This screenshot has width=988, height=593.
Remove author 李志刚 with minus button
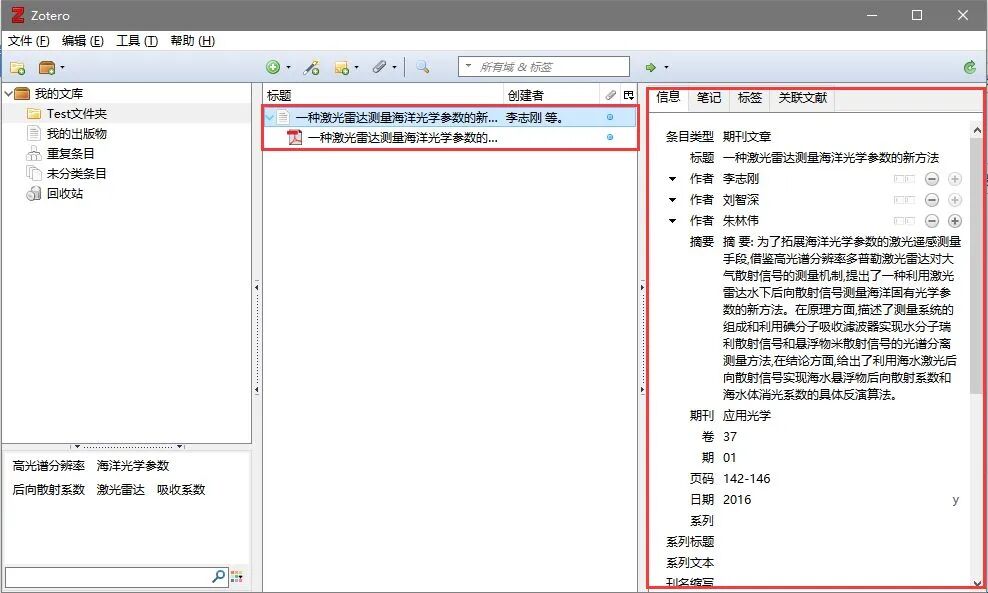pos(932,179)
